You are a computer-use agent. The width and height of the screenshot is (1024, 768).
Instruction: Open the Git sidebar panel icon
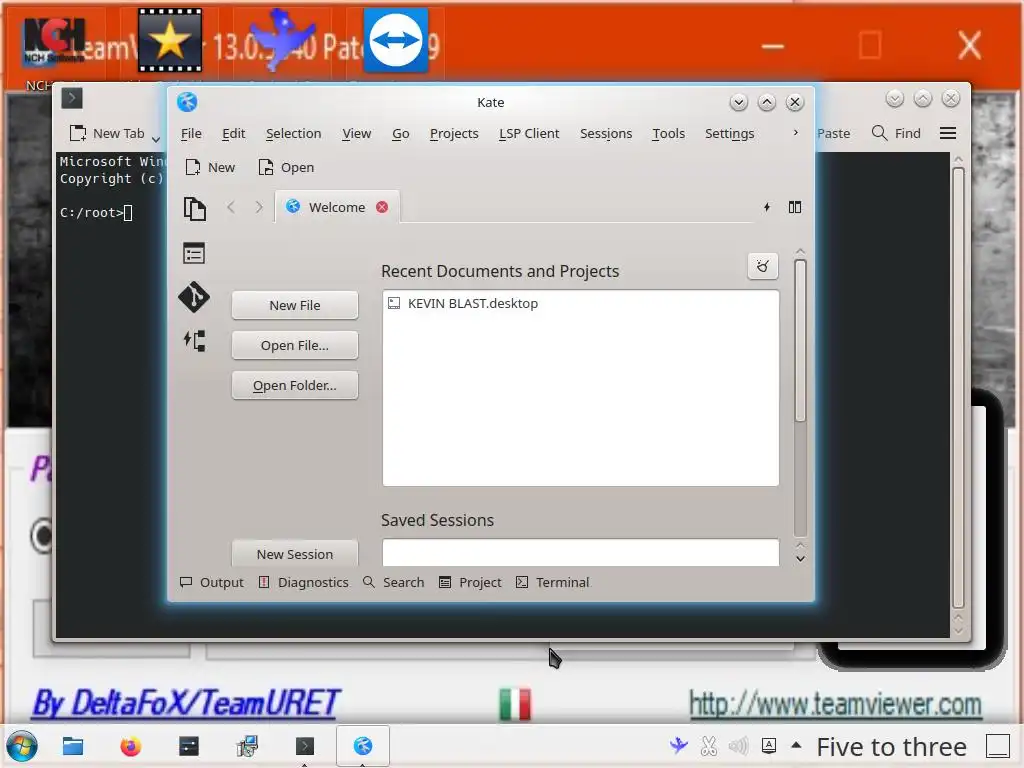(x=194, y=296)
